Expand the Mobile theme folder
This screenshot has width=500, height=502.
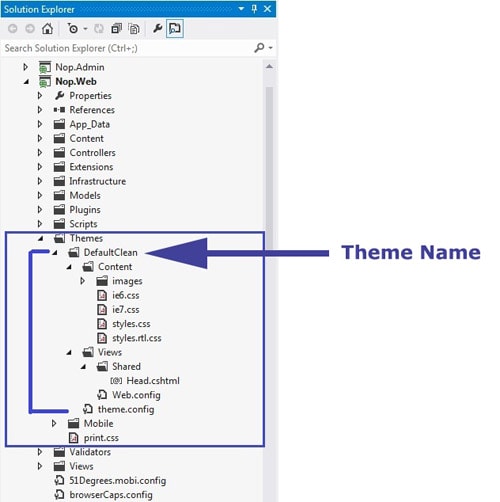tap(54, 423)
